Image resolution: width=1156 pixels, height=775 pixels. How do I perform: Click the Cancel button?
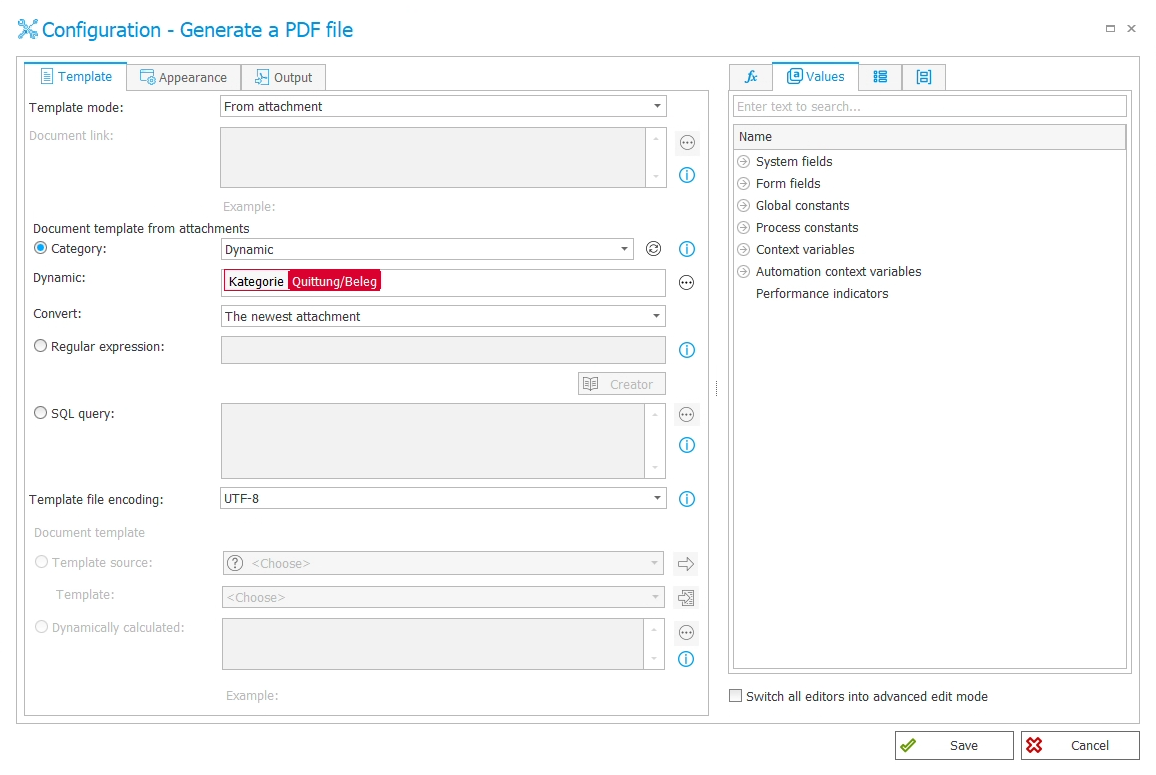1080,745
